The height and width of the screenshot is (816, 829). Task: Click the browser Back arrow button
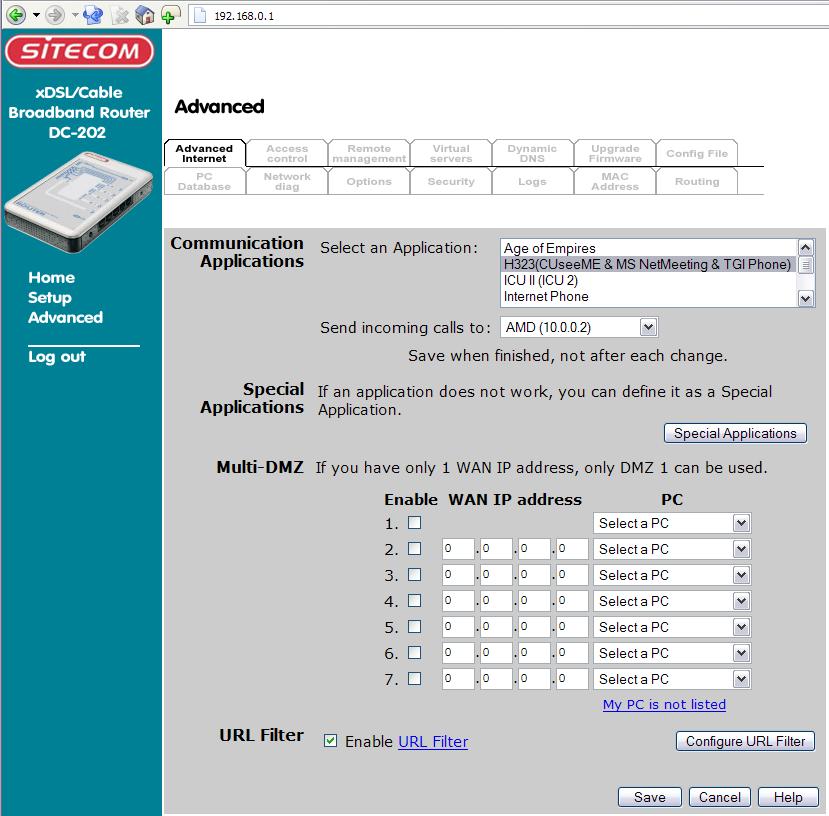(x=16, y=15)
